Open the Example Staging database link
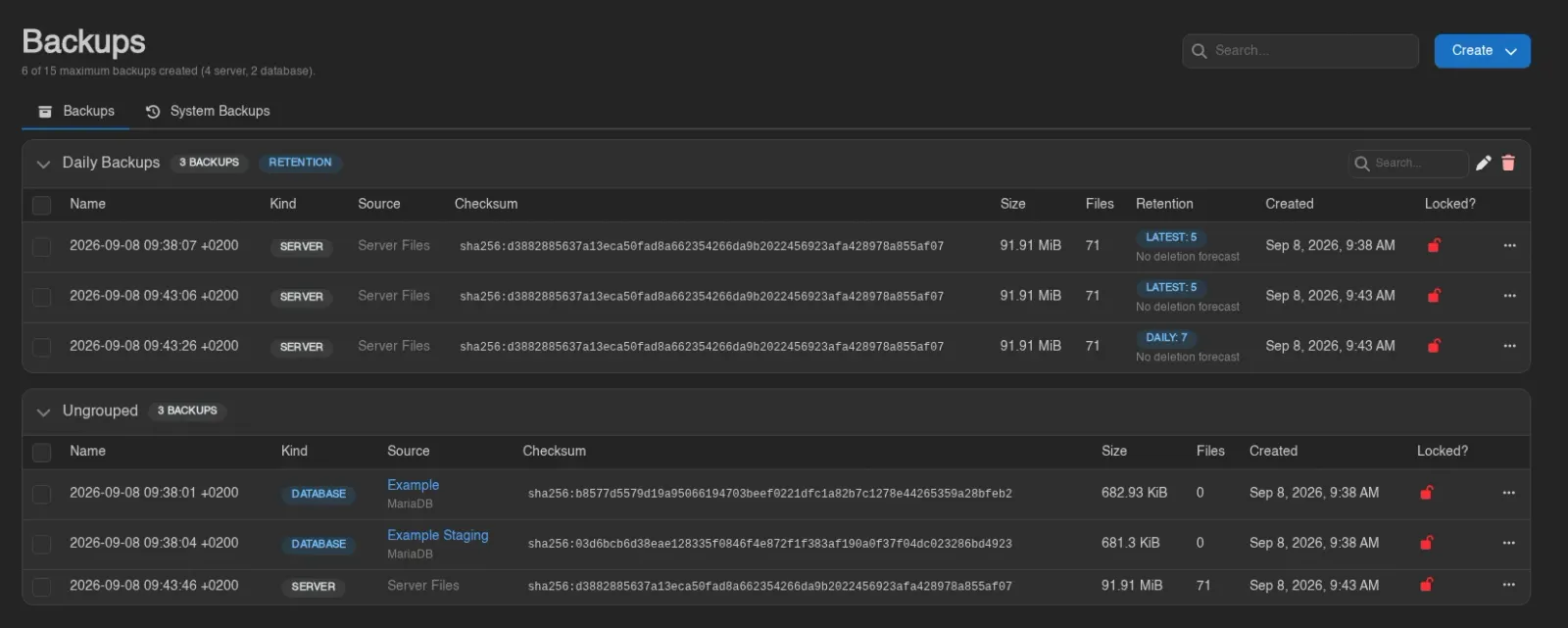 click(x=437, y=535)
